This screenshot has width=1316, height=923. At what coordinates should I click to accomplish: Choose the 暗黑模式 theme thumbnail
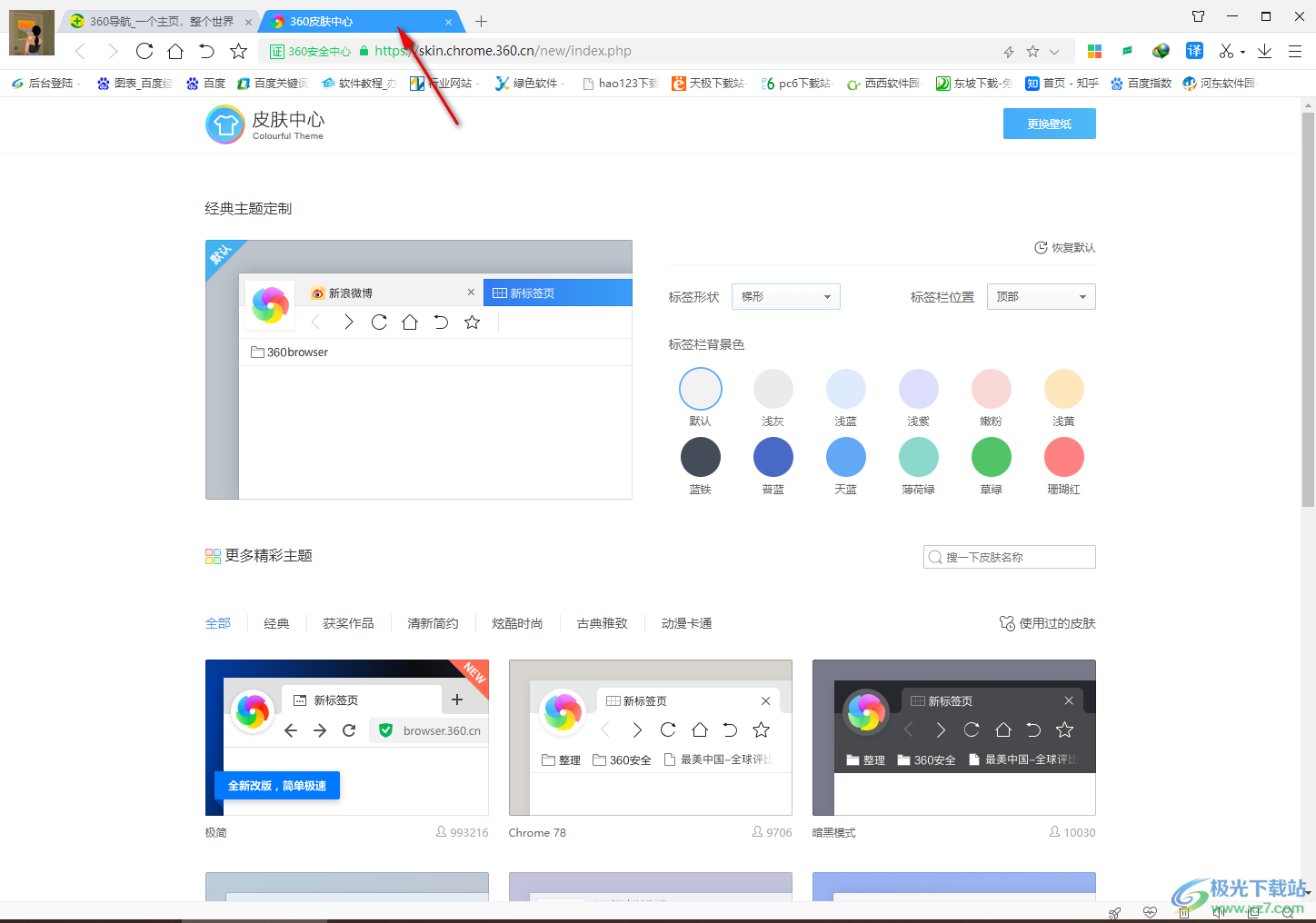point(954,738)
